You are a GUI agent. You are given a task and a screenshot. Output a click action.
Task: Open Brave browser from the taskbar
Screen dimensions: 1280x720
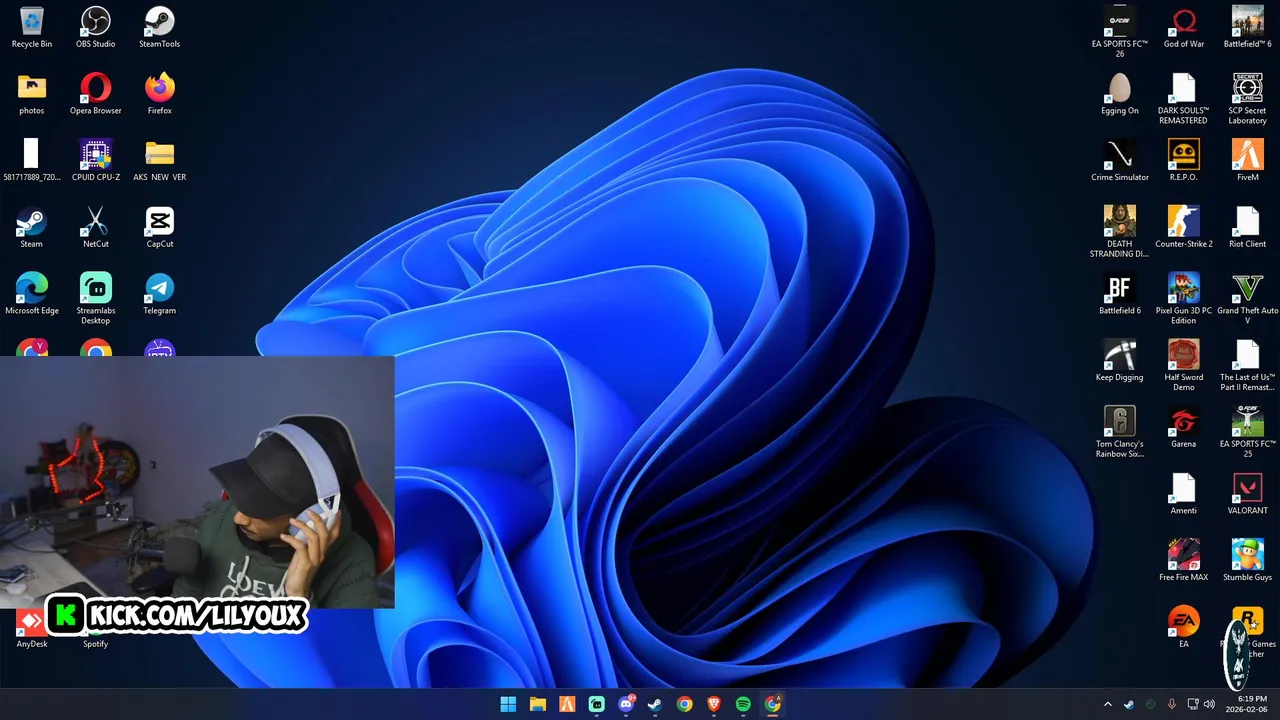[714, 704]
